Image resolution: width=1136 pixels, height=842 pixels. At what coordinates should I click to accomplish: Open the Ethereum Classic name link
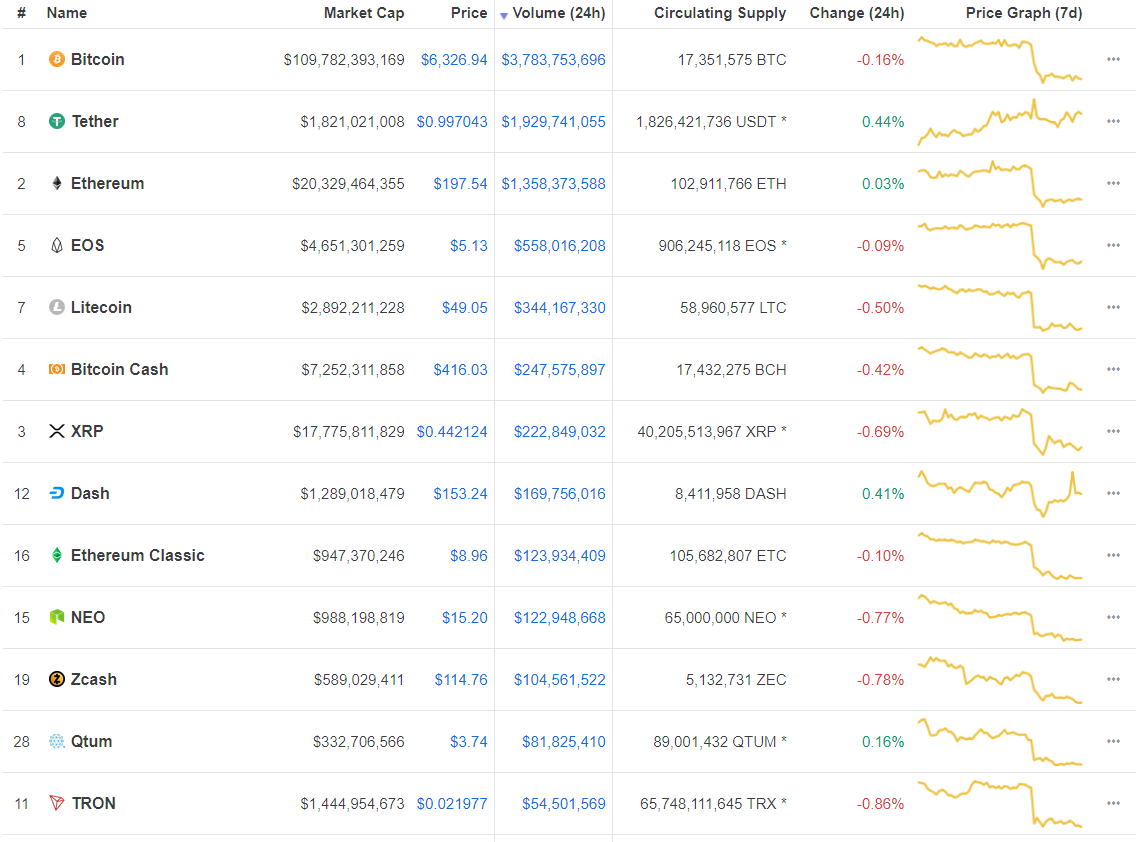[x=137, y=556]
